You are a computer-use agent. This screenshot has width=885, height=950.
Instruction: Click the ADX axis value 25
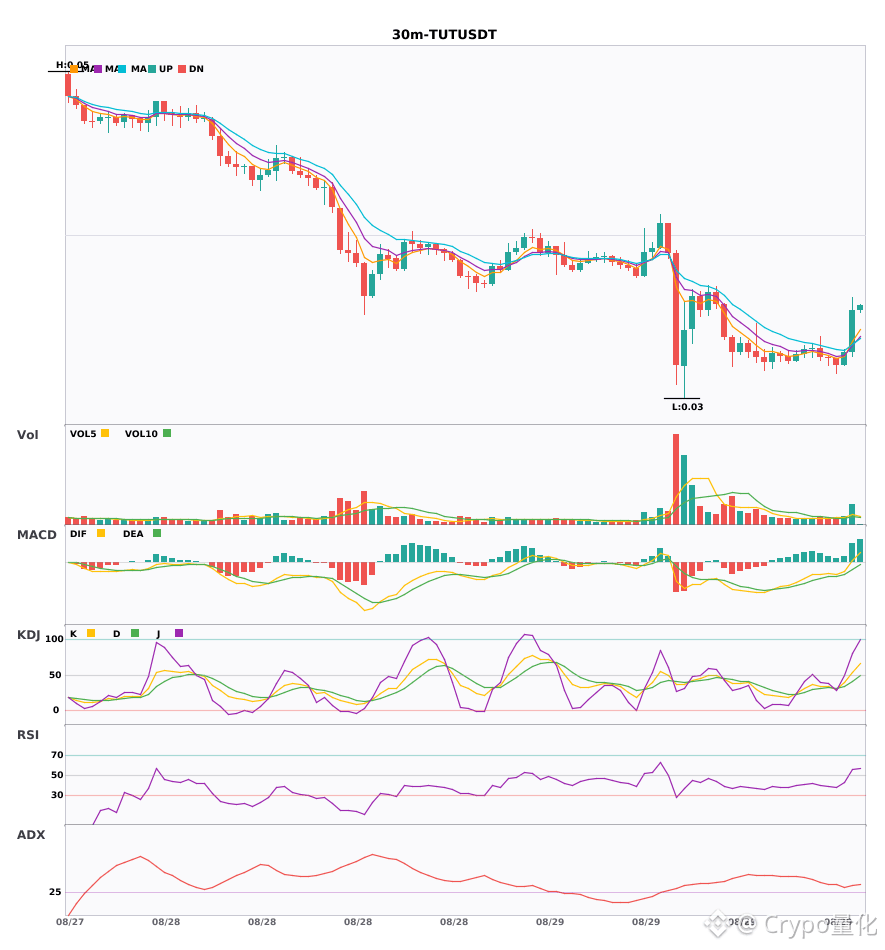tap(55, 892)
